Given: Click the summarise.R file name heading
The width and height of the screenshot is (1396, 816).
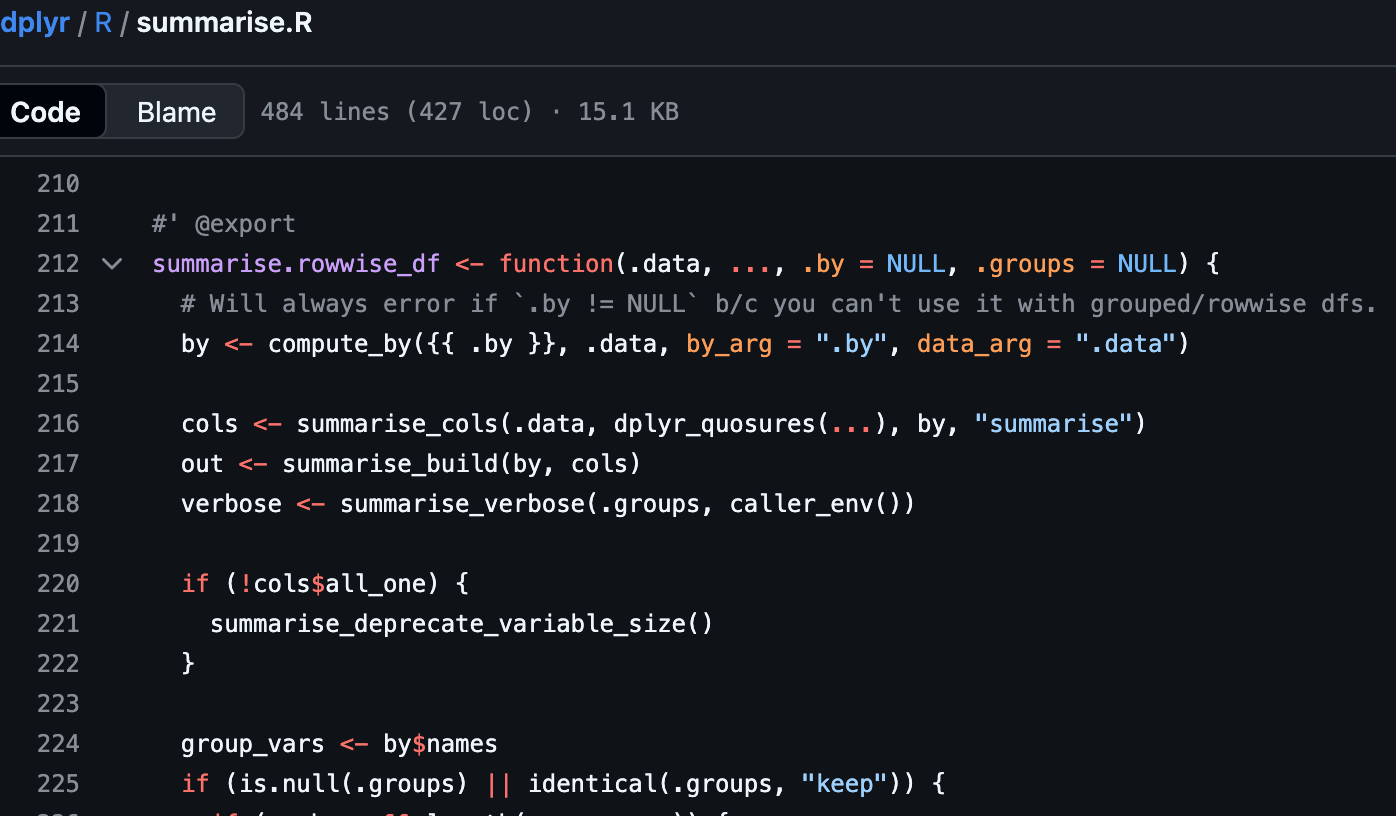Looking at the screenshot, I should (x=224, y=23).
